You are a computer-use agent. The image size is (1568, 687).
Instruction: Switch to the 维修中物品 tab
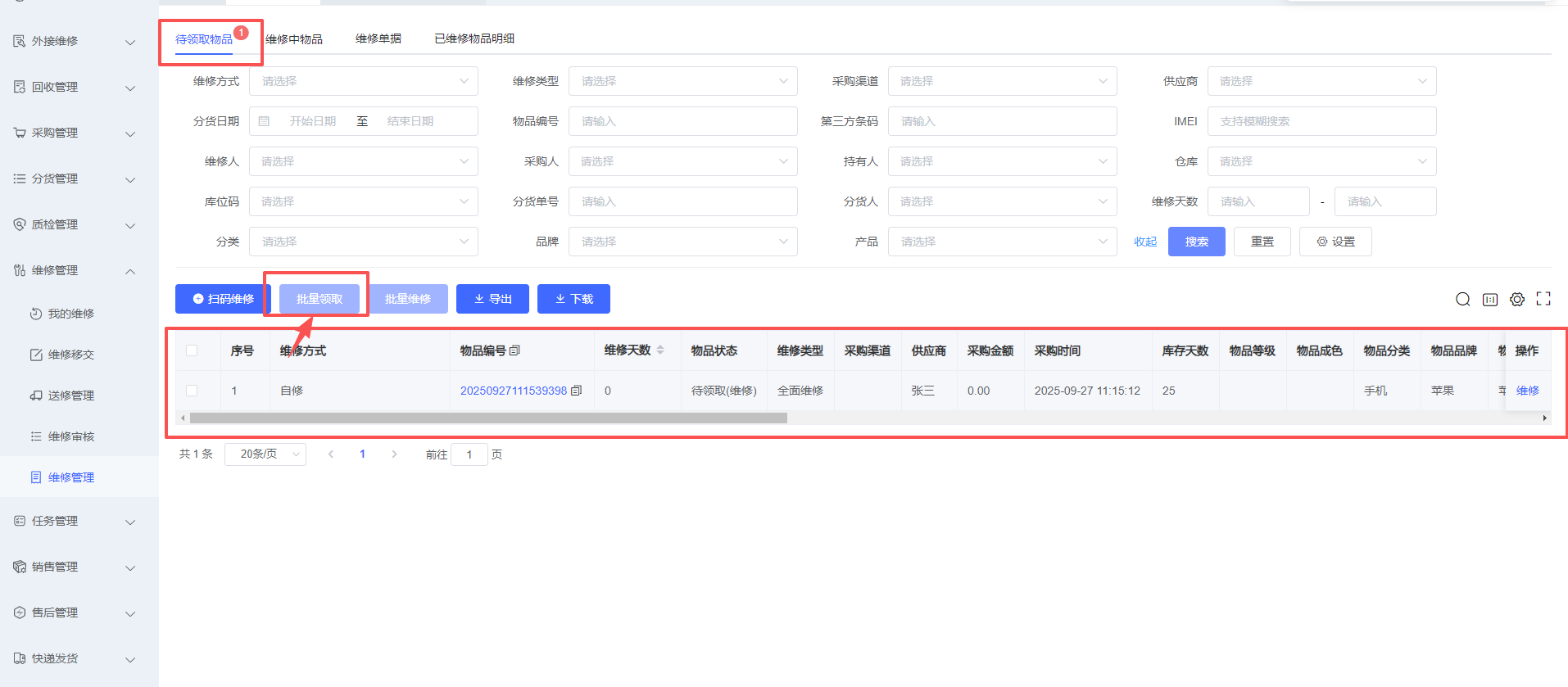(x=294, y=39)
